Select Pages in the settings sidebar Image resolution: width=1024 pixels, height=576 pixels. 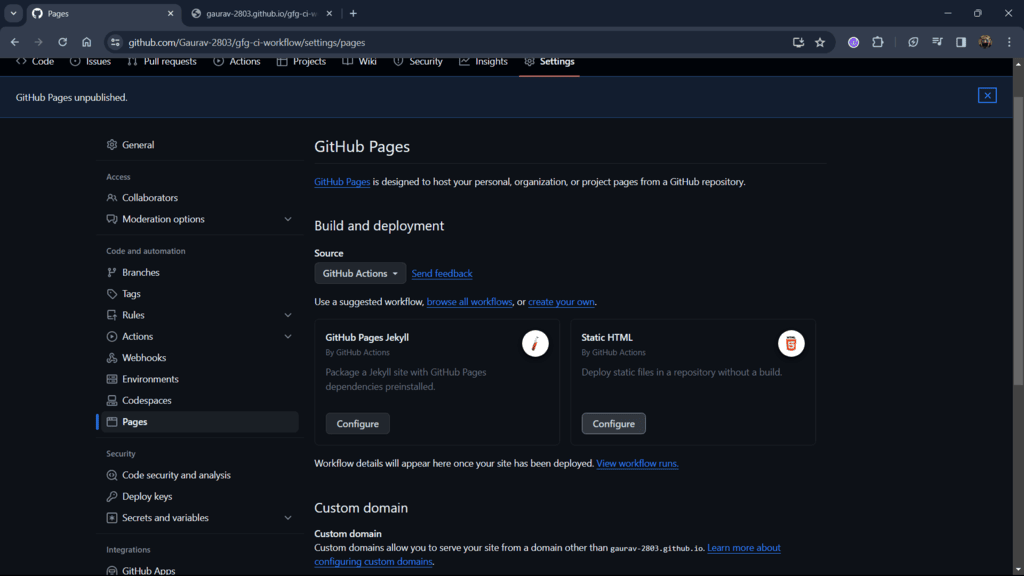click(200, 422)
